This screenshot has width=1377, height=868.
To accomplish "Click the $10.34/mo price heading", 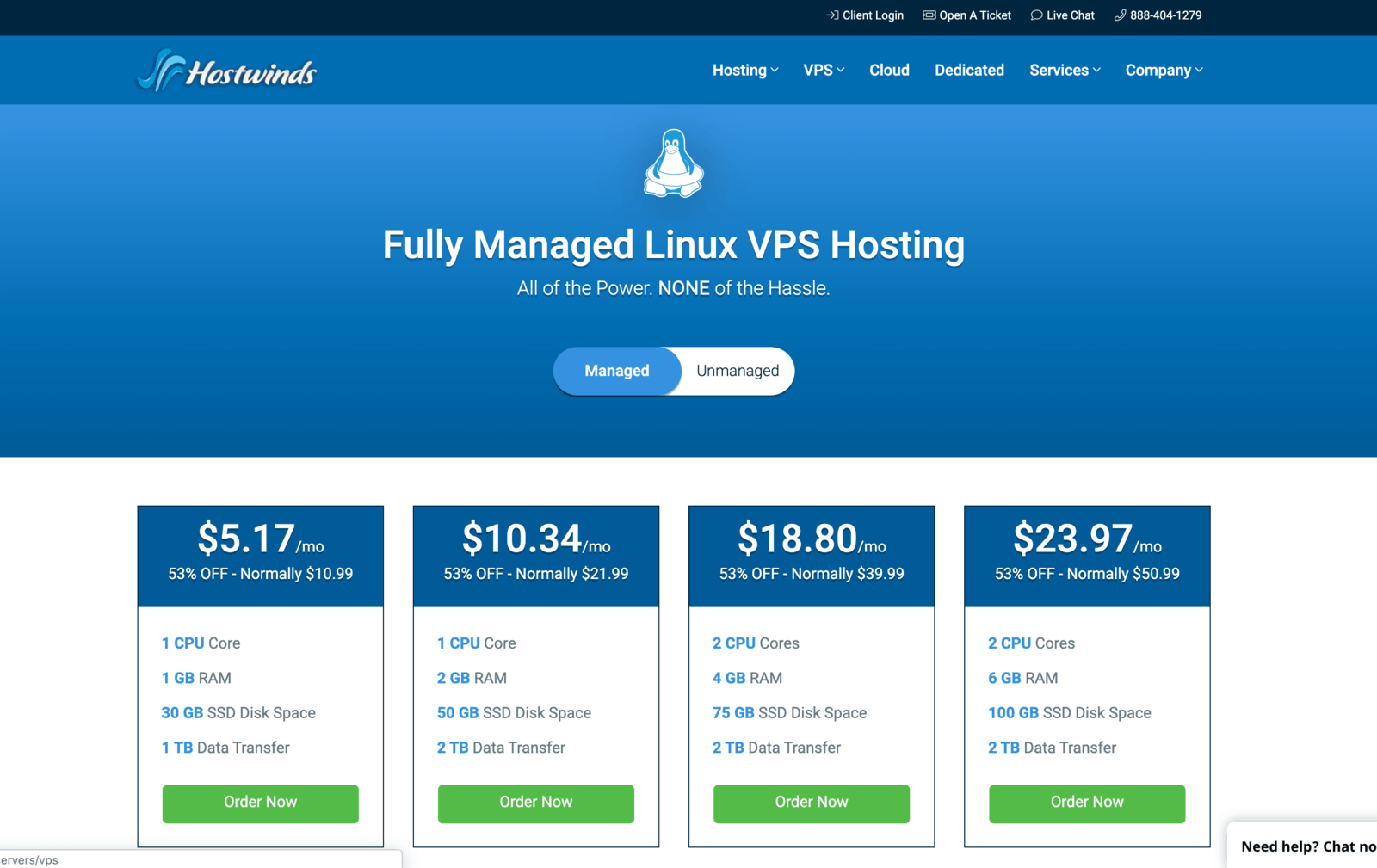I will point(536,539).
